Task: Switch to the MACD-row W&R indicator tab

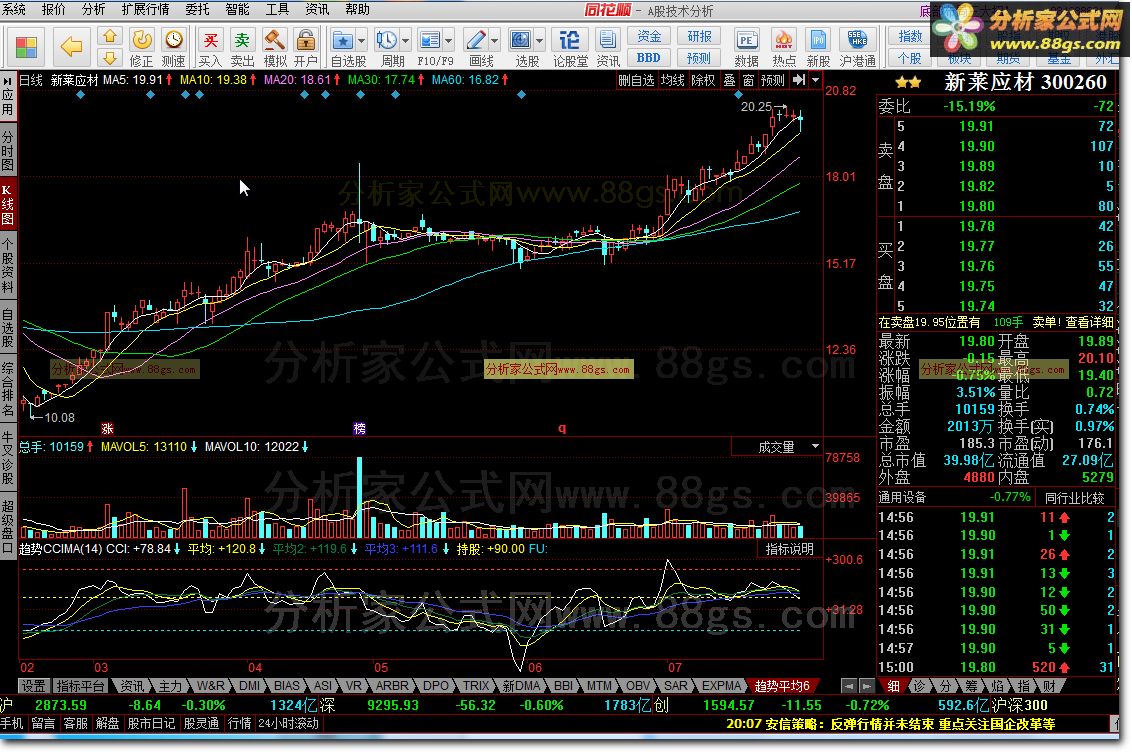Action: coord(210,686)
